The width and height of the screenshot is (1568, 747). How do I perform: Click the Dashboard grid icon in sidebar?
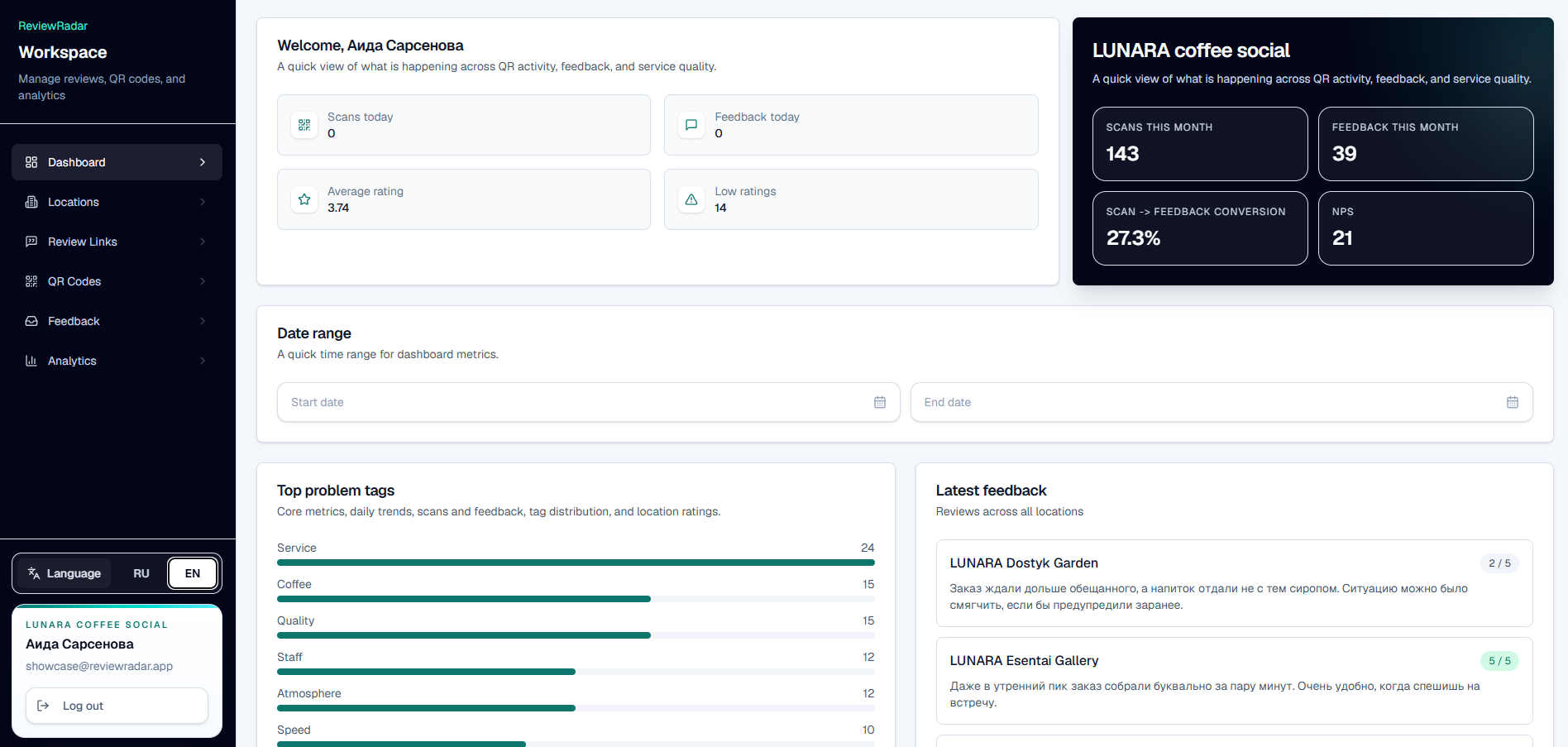pos(31,162)
